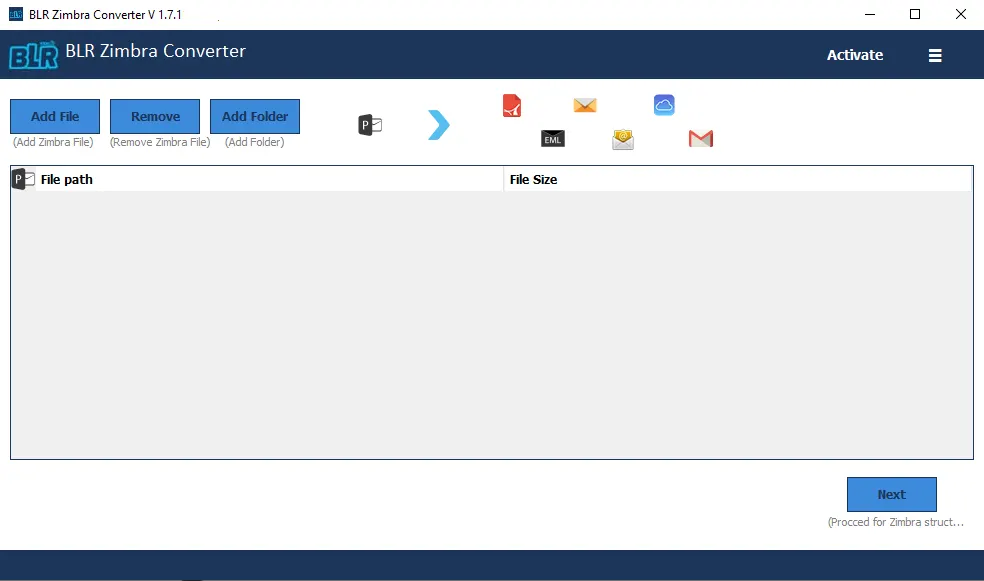Open the hamburger menu

pyautogui.click(x=935, y=55)
